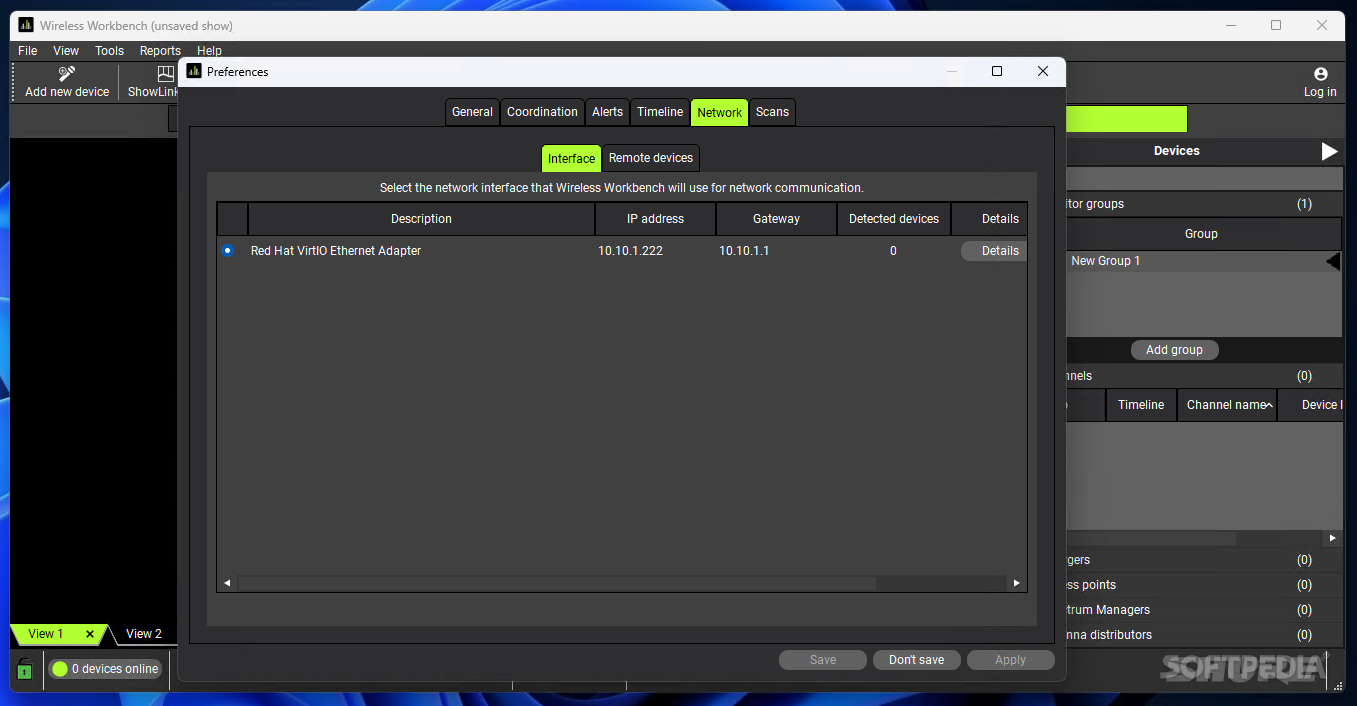Click the Red Hat VirtIO Ethernet Adapter description
The height and width of the screenshot is (706, 1357).
[336, 251]
